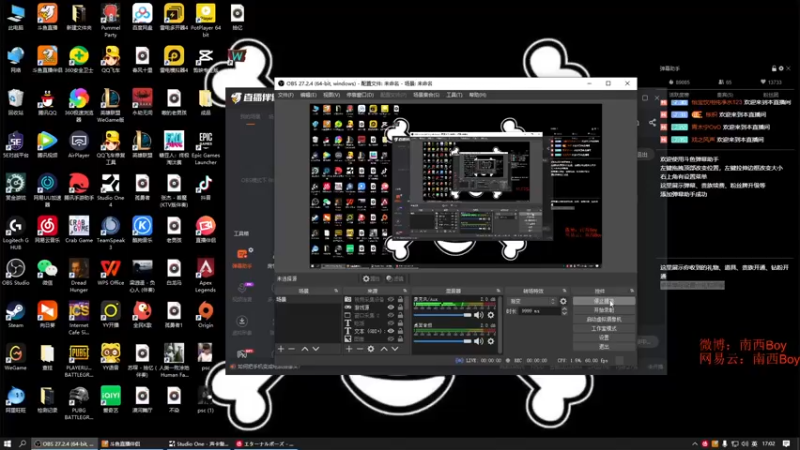The width and height of the screenshot is (800, 450).
Task: Toggle visibility of second source row
Action: click(x=391, y=308)
